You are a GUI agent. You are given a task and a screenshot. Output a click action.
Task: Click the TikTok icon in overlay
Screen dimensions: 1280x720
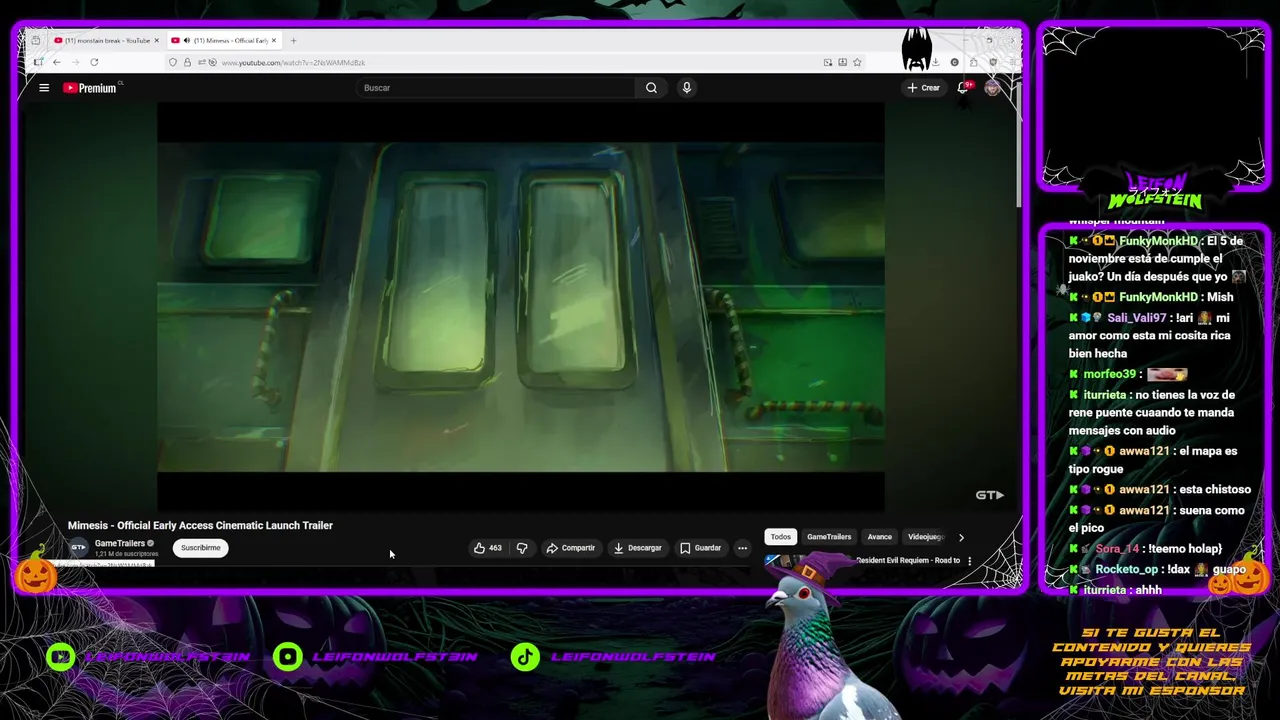[525, 656]
